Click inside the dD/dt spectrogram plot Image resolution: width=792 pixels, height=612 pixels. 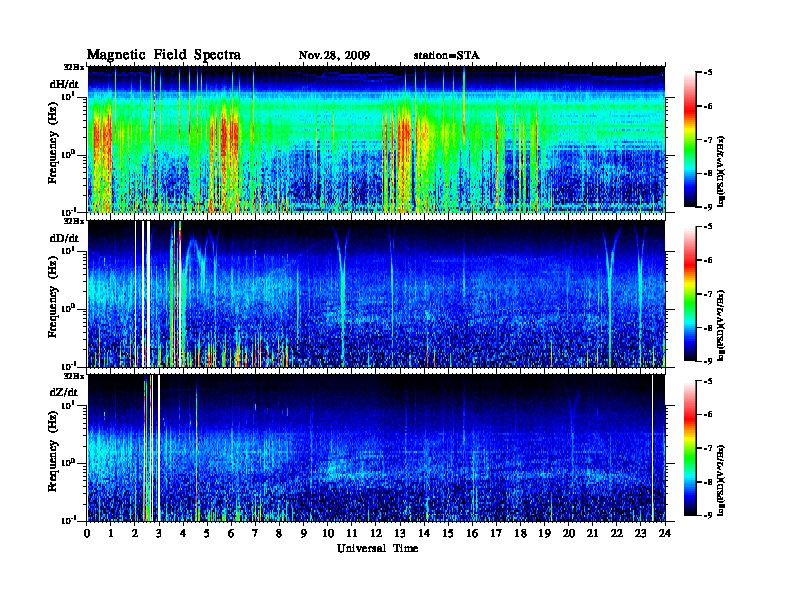pos(376,294)
